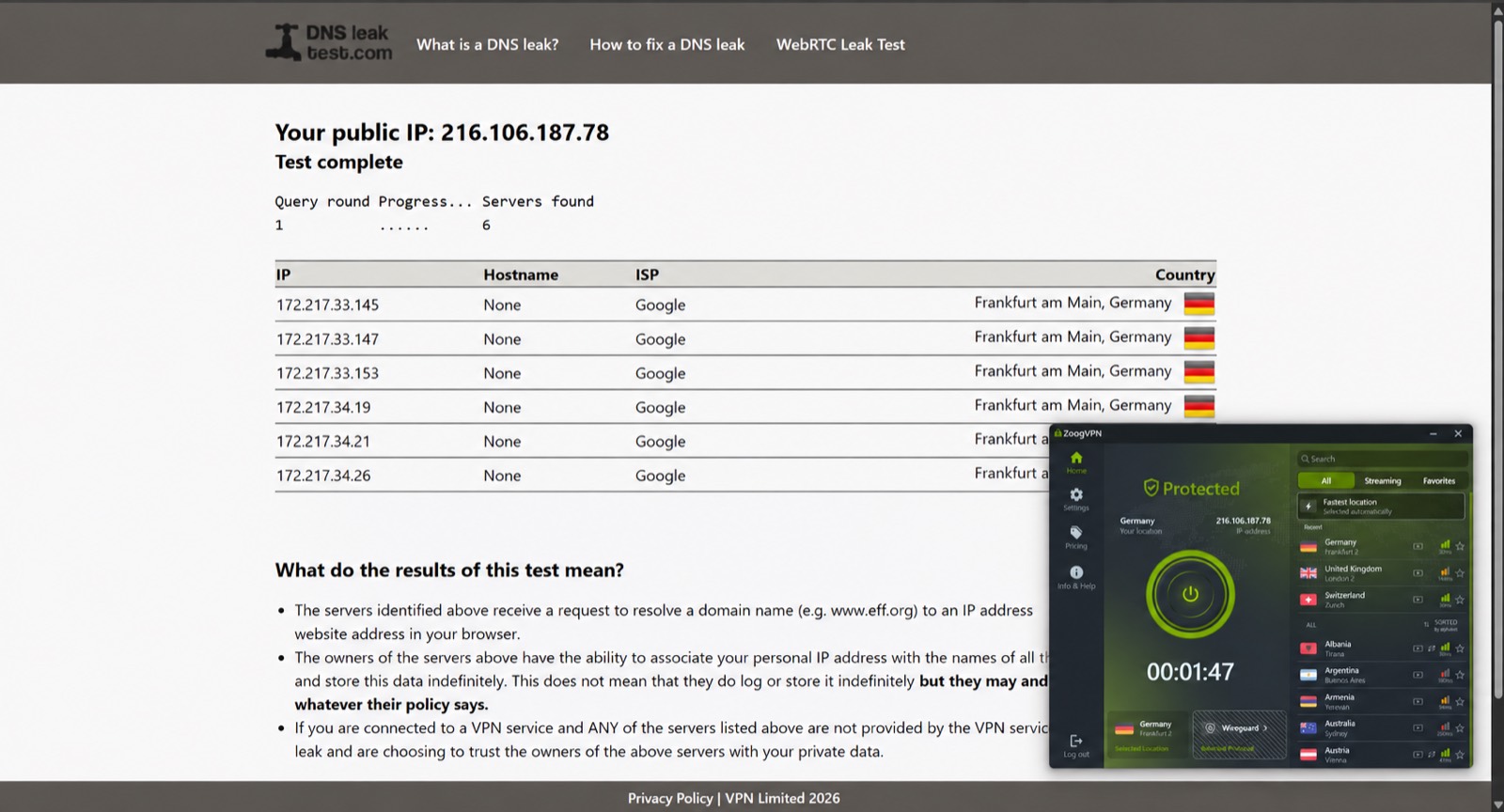This screenshot has width=1504, height=812.
Task: Click the streaming icon on Germany row
Action: [x=1418, y=546]
